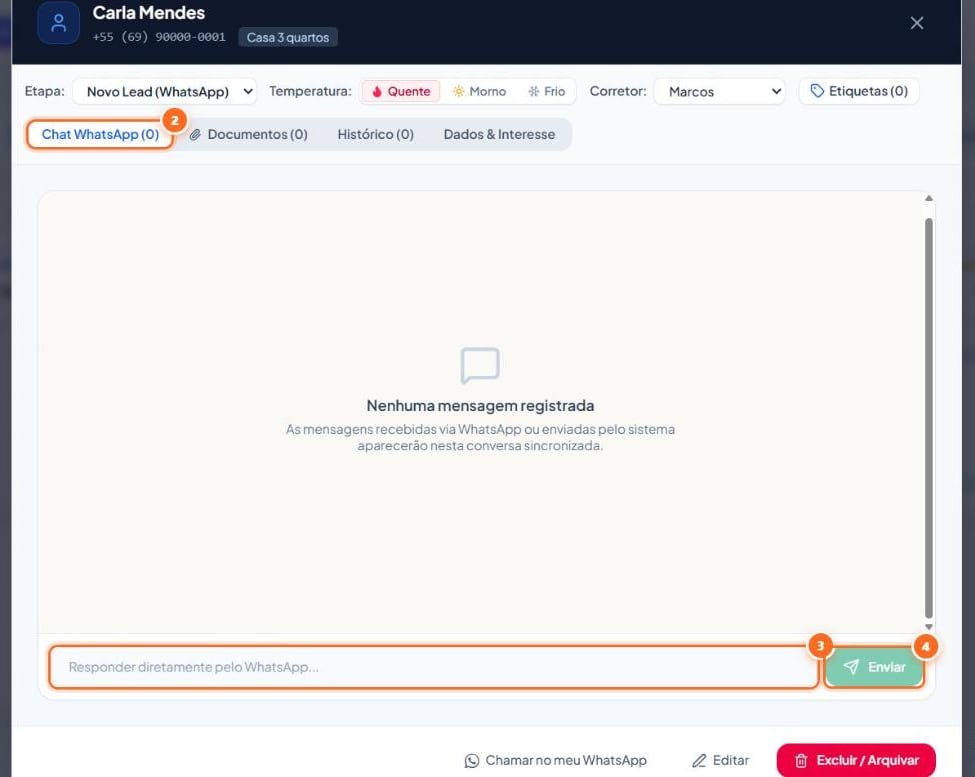
Task: Close the Carla Mendes lead dialog
Action: click(x=917, y=23)
